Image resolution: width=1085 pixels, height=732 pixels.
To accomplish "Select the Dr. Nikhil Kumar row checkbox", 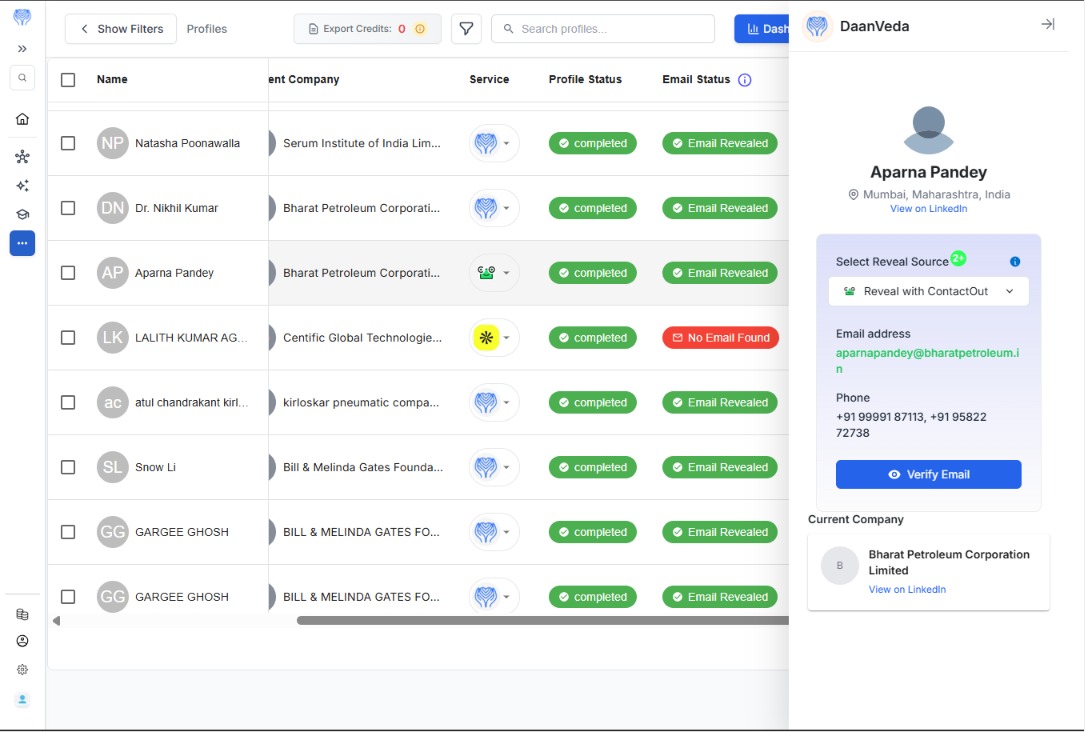I will tap(68, 208).
